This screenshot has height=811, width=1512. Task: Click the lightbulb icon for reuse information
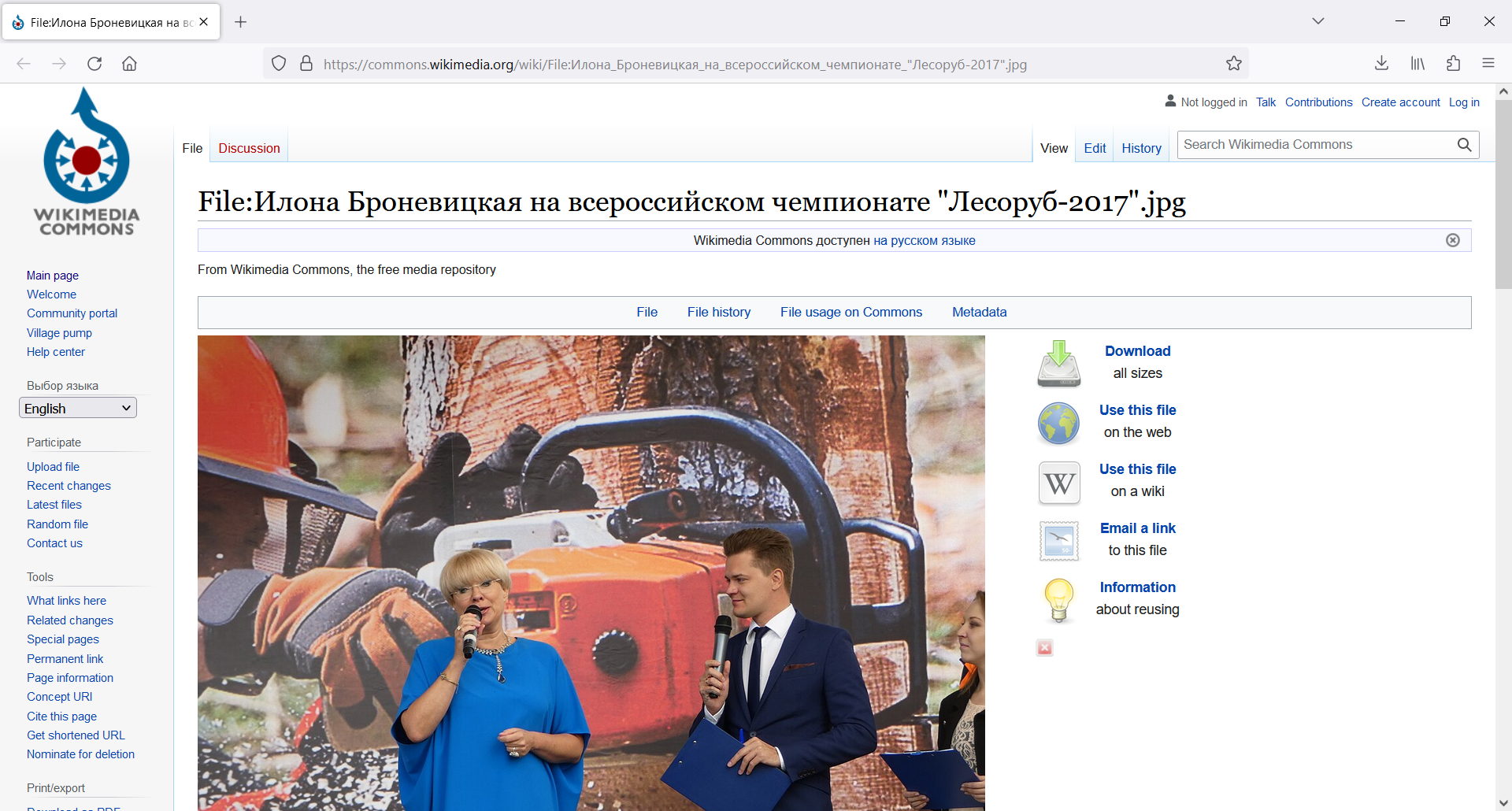[x=1058, y=600]
